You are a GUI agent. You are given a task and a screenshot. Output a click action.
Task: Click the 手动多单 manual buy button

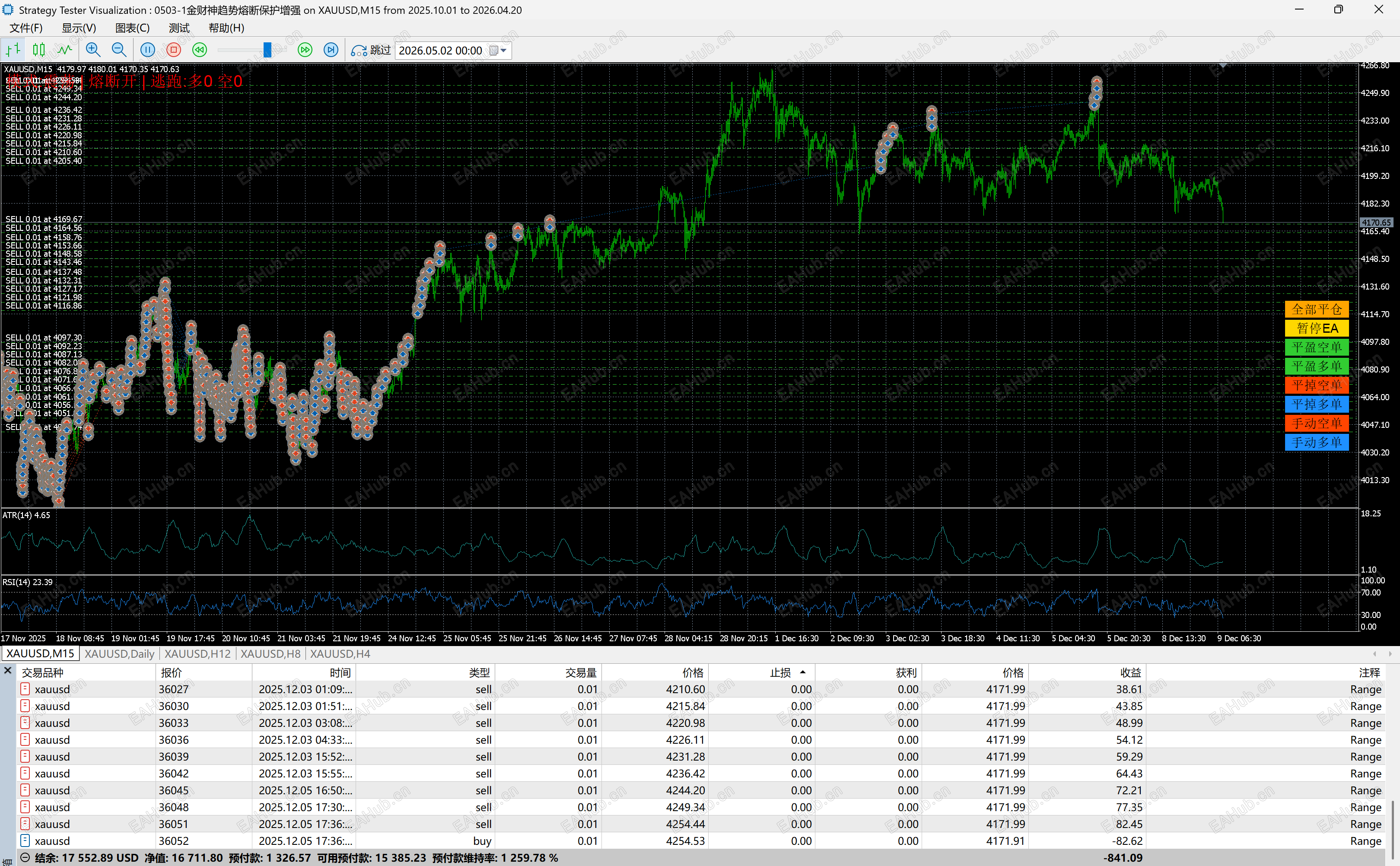coord(1317,442)
